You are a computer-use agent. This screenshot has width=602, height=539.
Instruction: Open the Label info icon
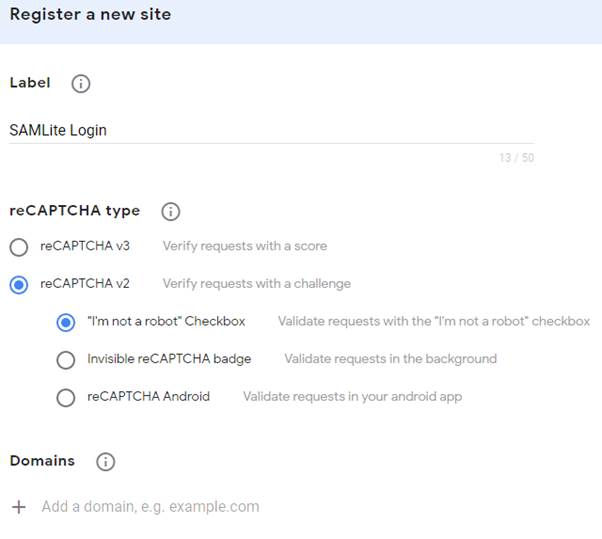pyautogui.click(x=81, y=83)
